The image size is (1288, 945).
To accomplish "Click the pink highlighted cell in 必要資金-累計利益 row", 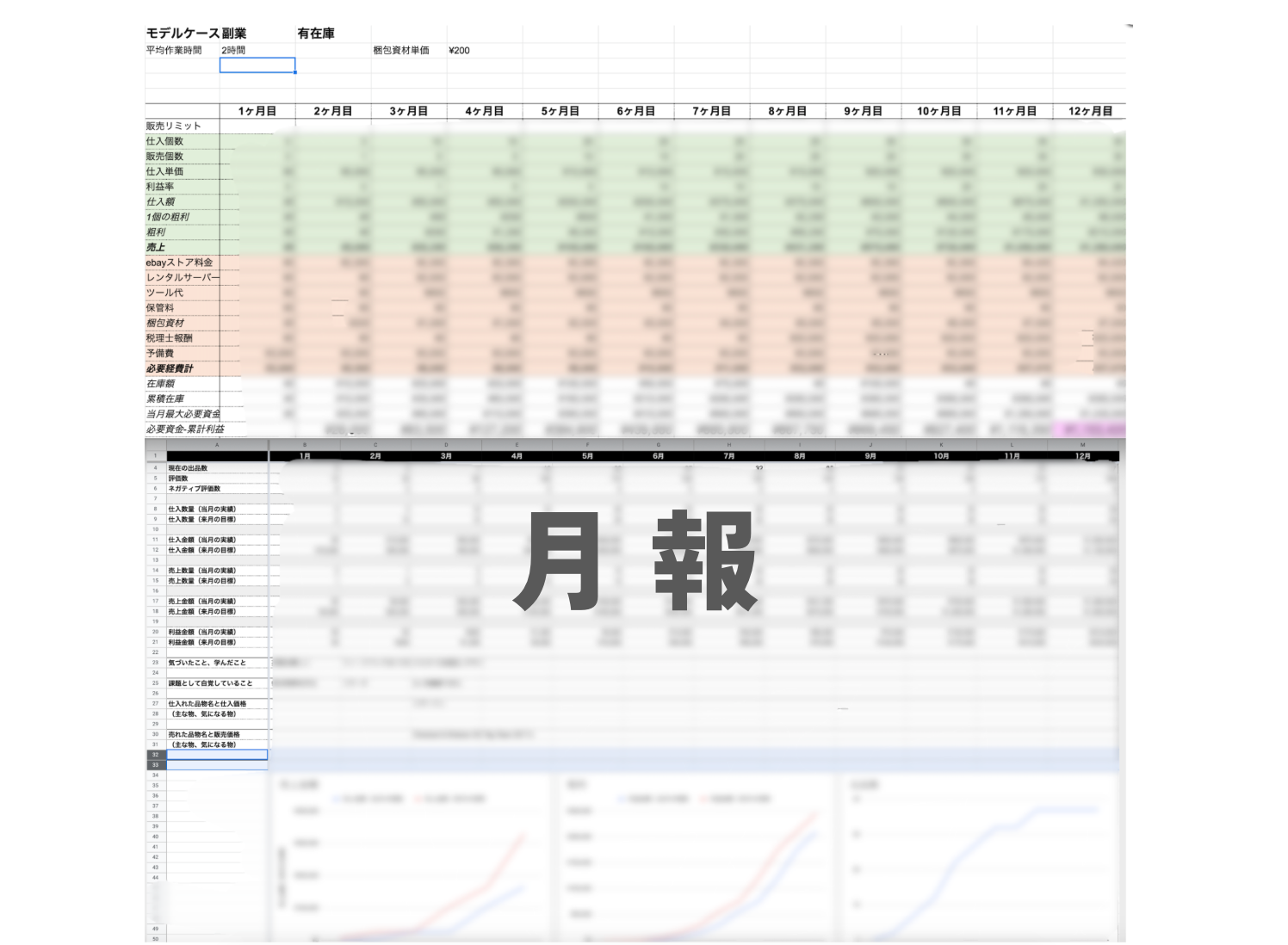I will (1089, 429).
